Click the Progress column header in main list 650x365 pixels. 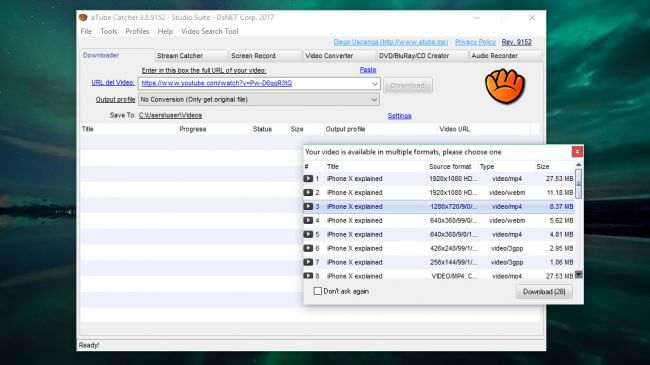point(193,129)
